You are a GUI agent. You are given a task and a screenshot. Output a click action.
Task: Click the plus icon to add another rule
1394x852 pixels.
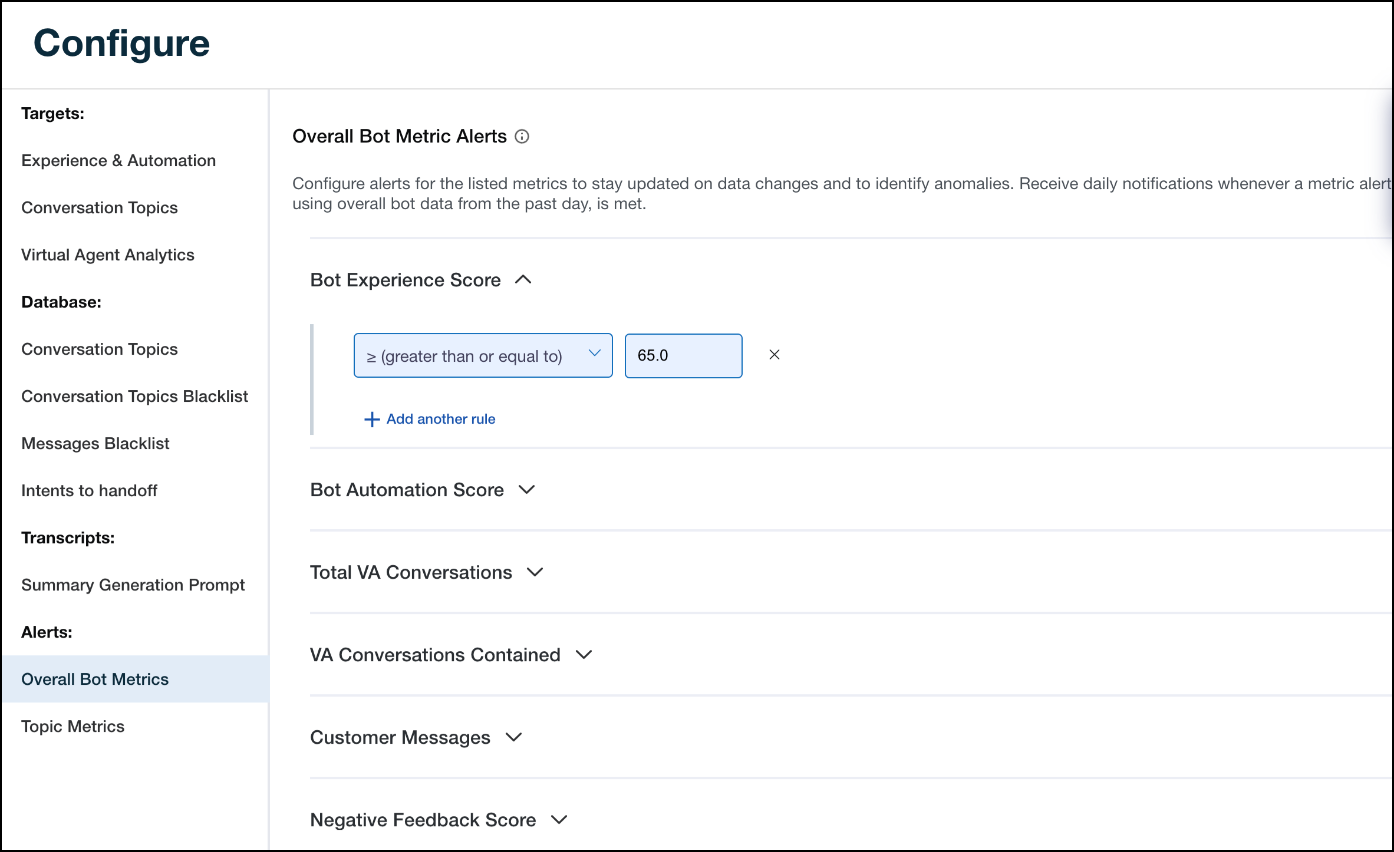click(x=372, y=419)
